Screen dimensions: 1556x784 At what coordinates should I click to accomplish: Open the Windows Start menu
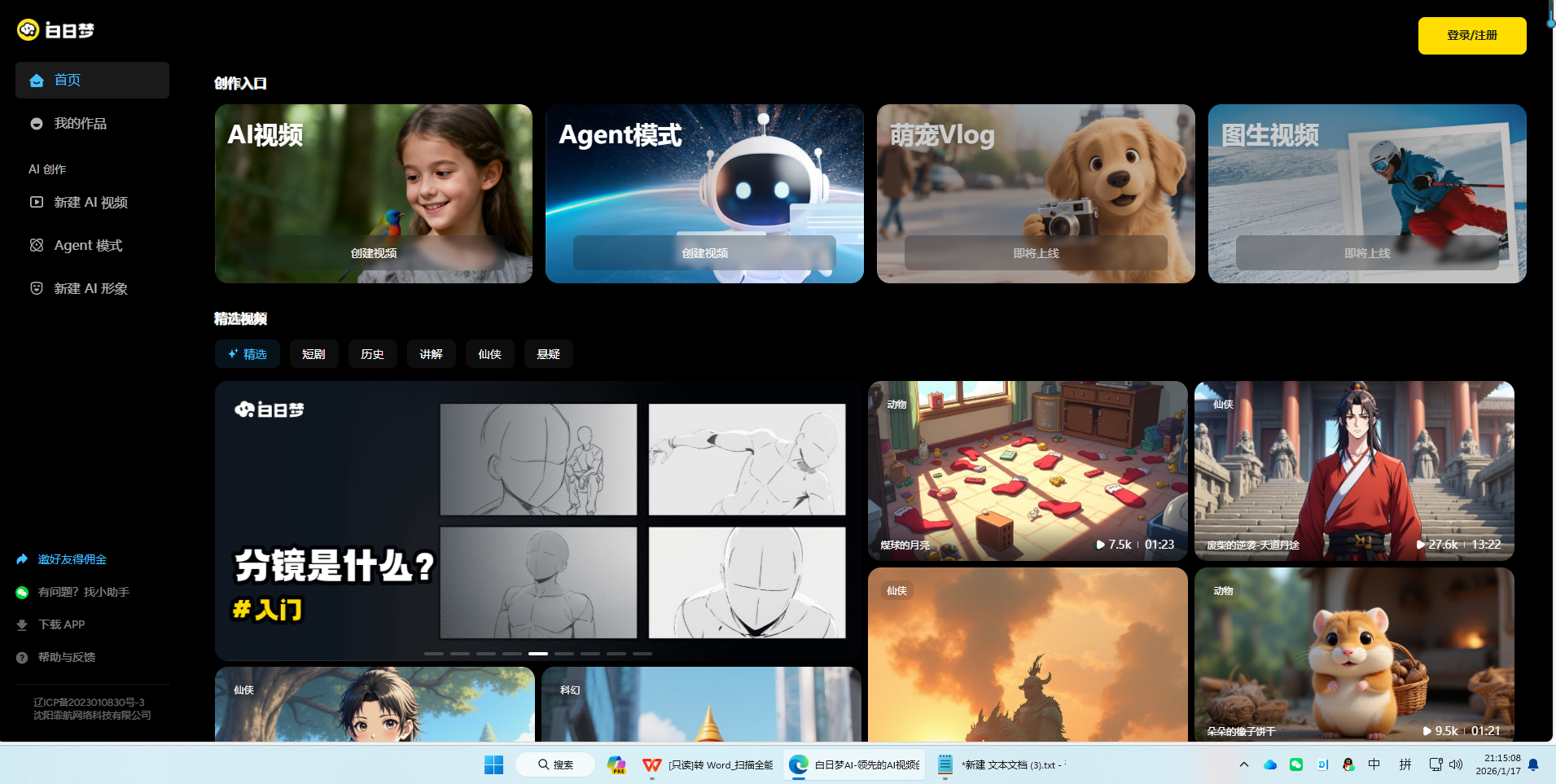(494, 764)
